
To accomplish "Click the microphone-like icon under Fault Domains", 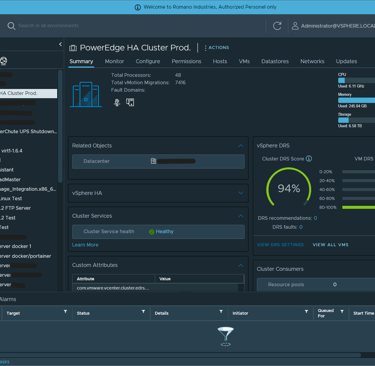I will point(117,102).
